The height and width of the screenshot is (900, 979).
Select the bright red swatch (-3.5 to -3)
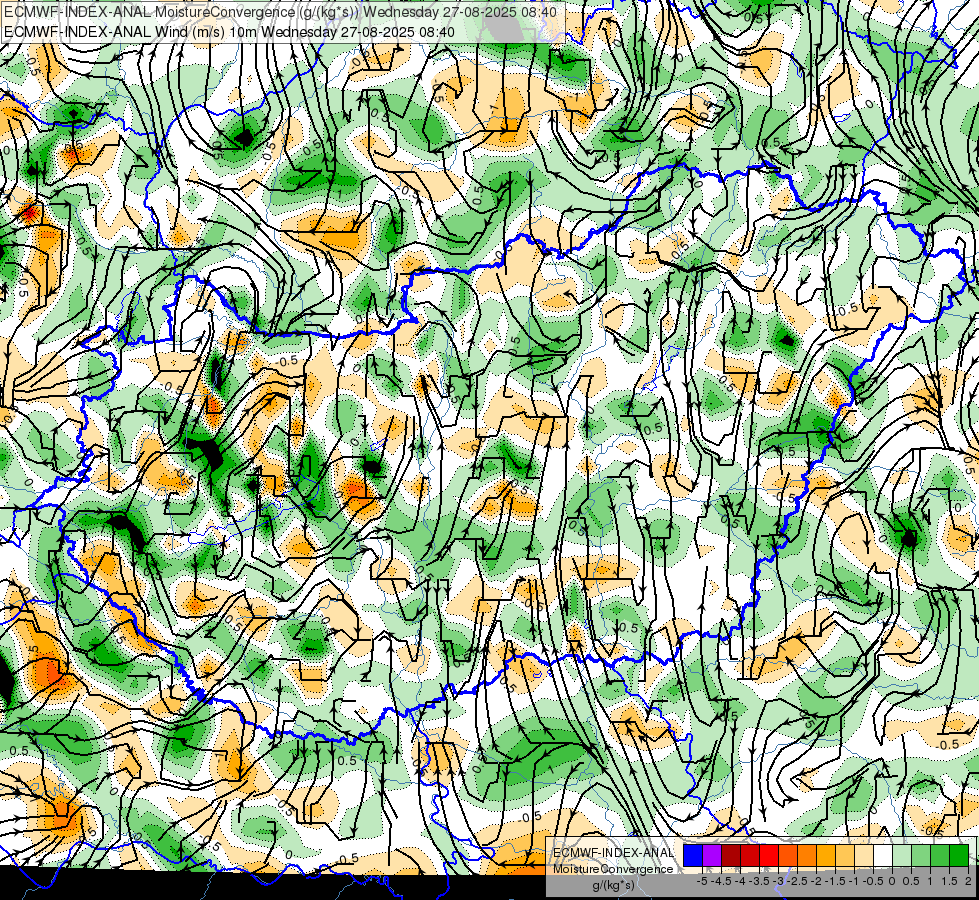coord(769,855)
